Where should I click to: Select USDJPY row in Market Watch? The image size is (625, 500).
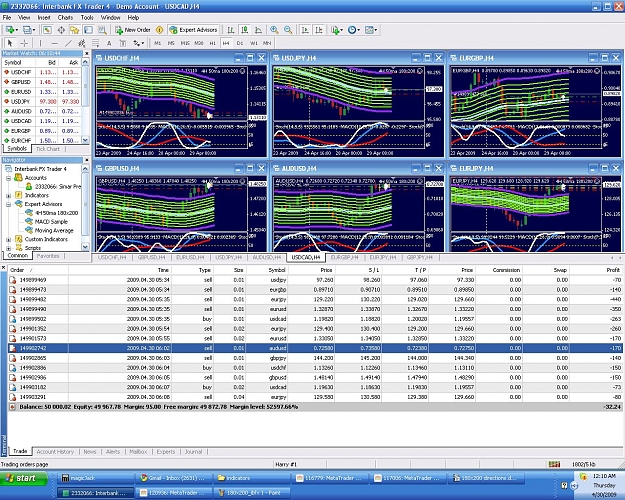tap(41, 102)
